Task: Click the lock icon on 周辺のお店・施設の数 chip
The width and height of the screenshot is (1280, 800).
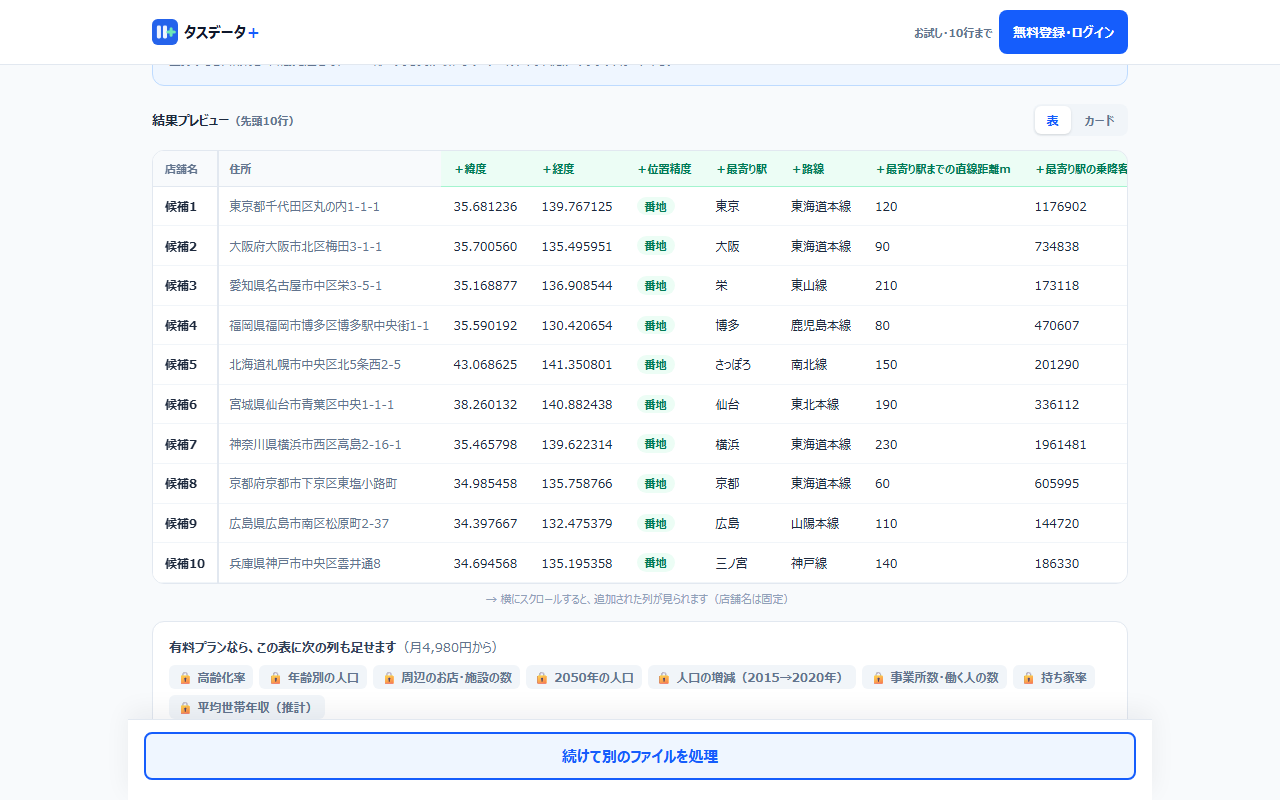Action: coord(389,678)
